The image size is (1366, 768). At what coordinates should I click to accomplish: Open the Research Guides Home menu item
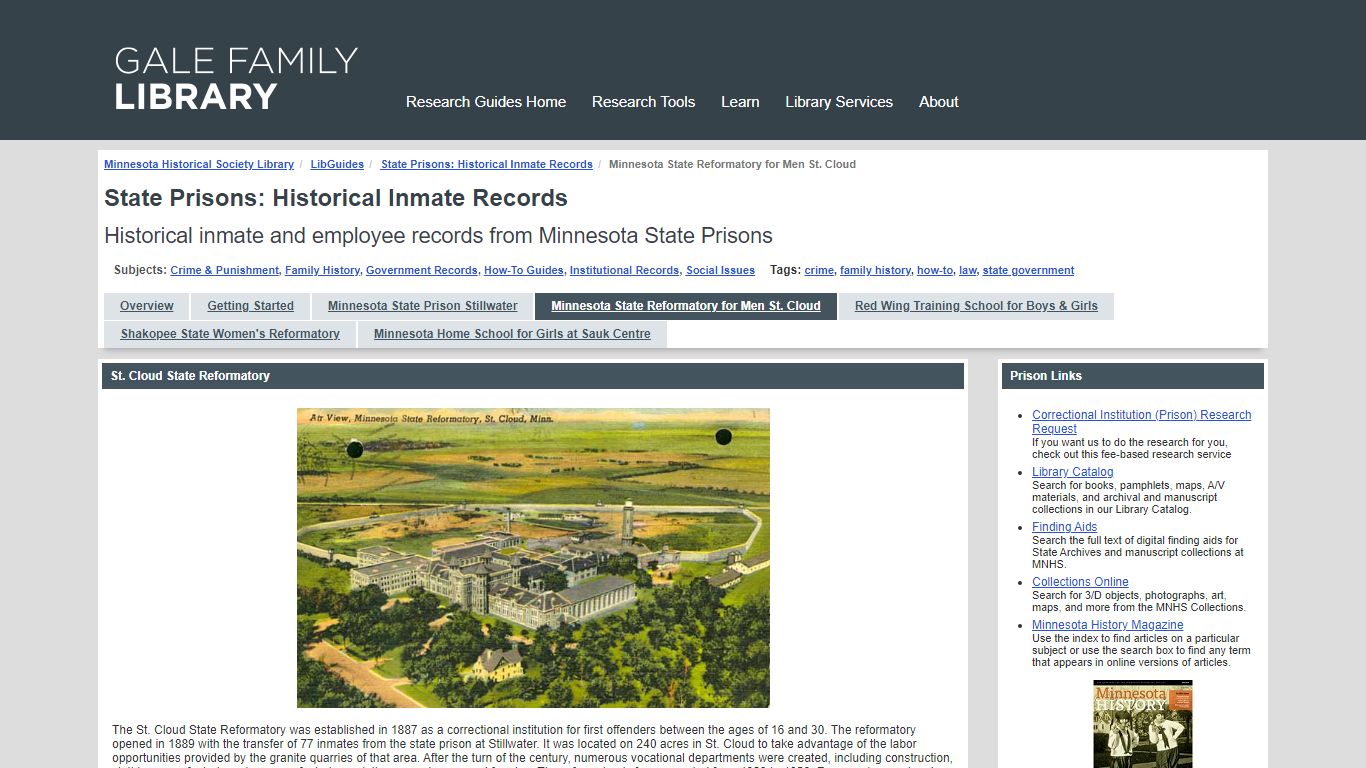[x=485, y=101]
